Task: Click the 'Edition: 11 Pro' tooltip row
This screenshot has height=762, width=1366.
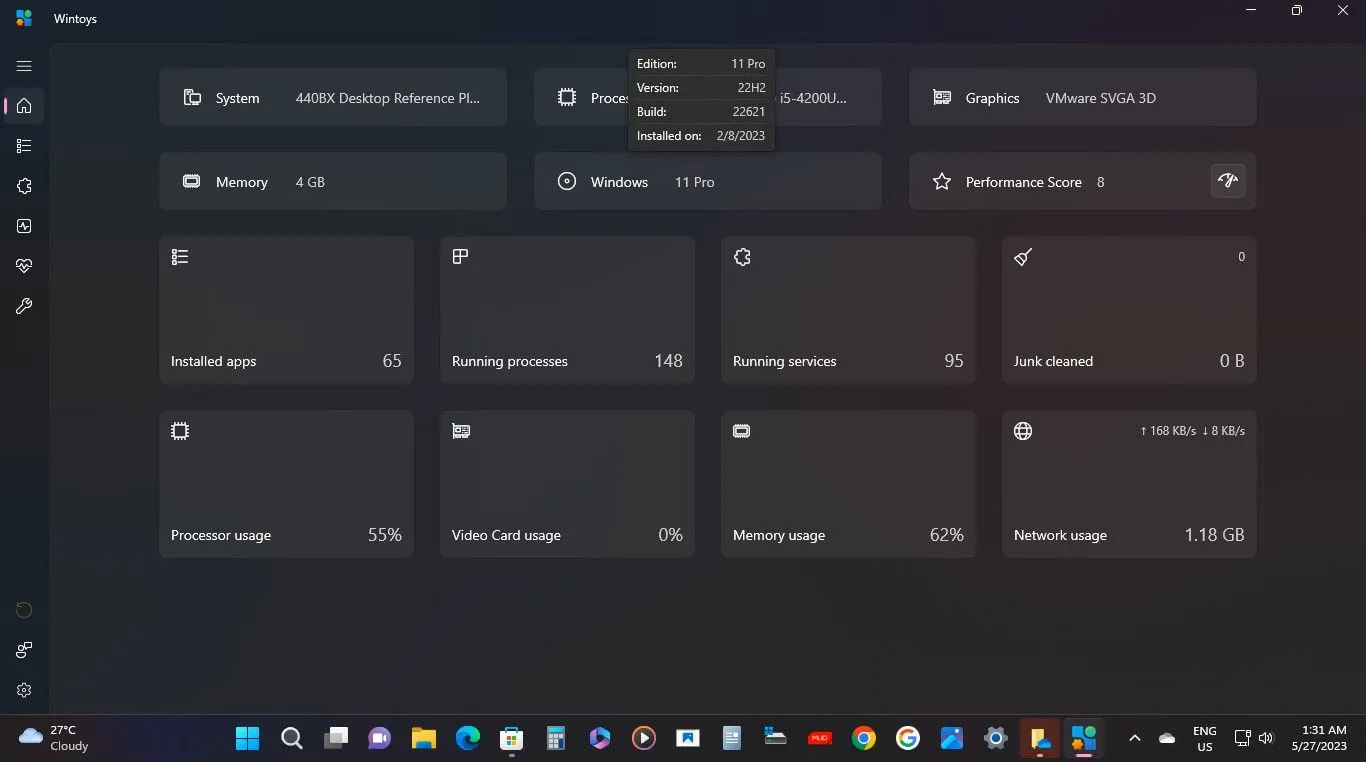Action: click(x=701, y=64)
